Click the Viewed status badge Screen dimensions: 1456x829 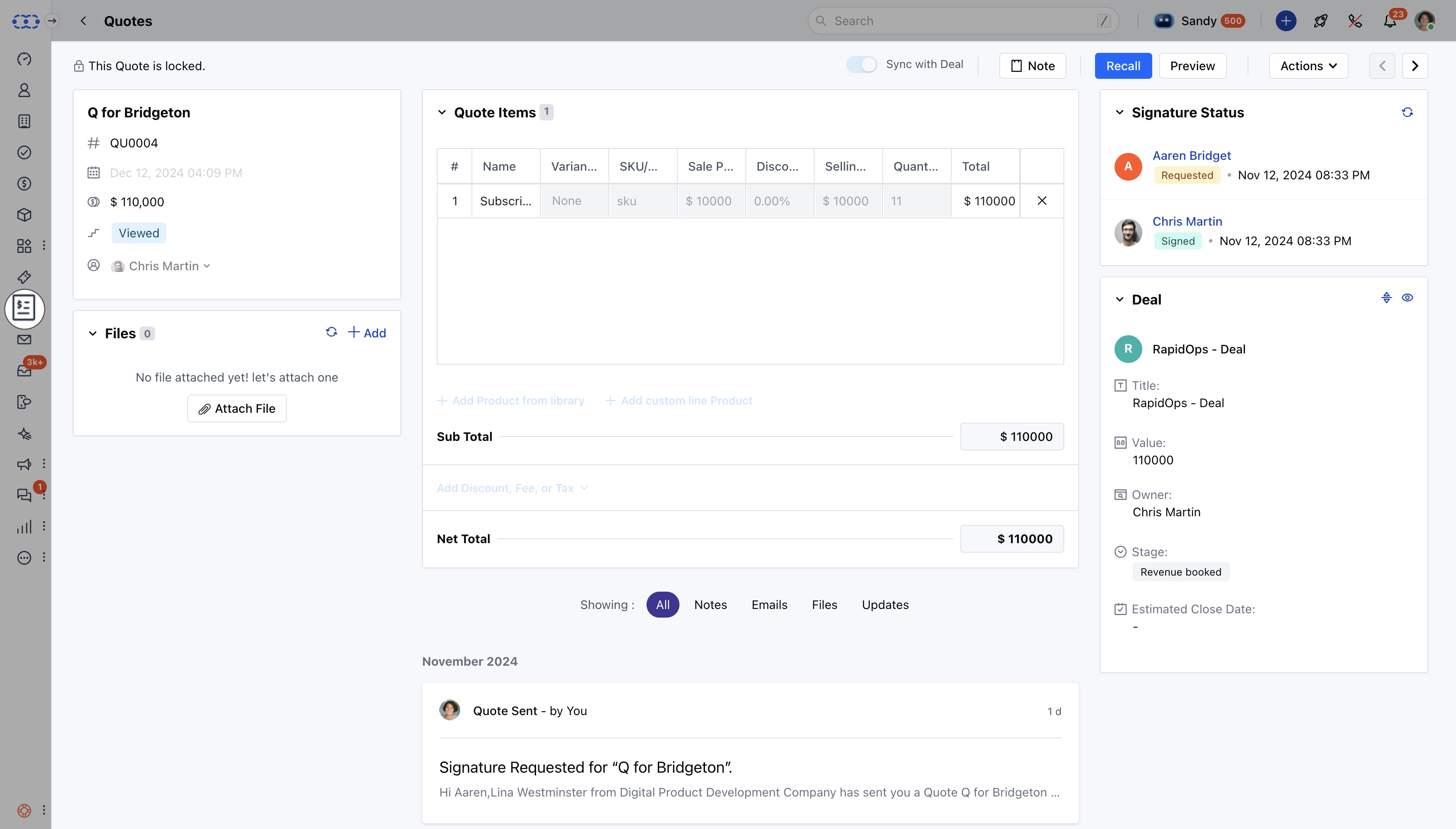[139, 233]
